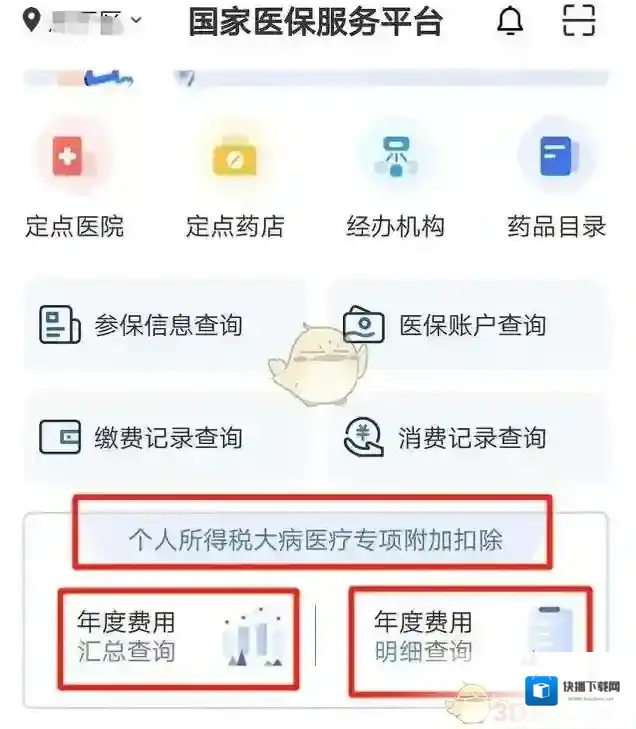
Task: Open 消费记录查询 consumption records
Action: 470,437
